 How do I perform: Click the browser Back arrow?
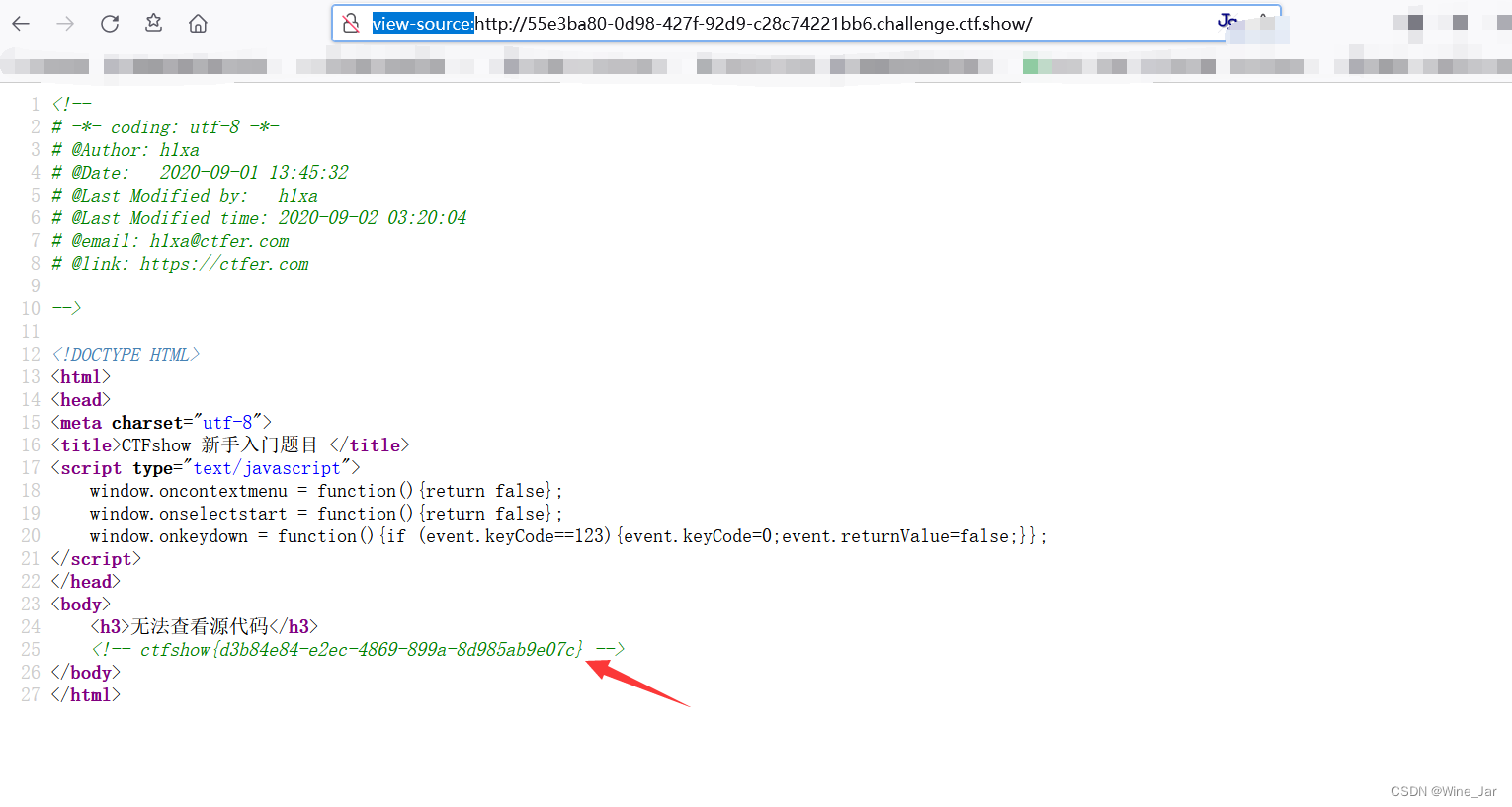21,24
